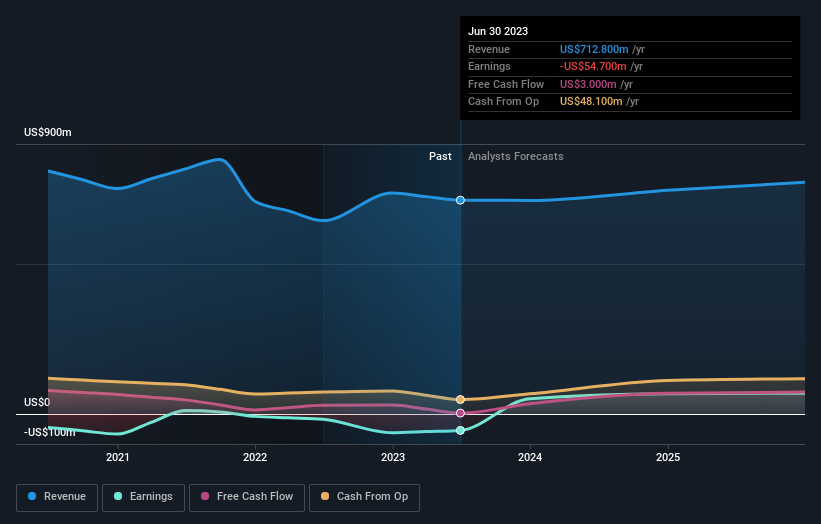Select the 2024 axis label

click(x=530, y=457)
